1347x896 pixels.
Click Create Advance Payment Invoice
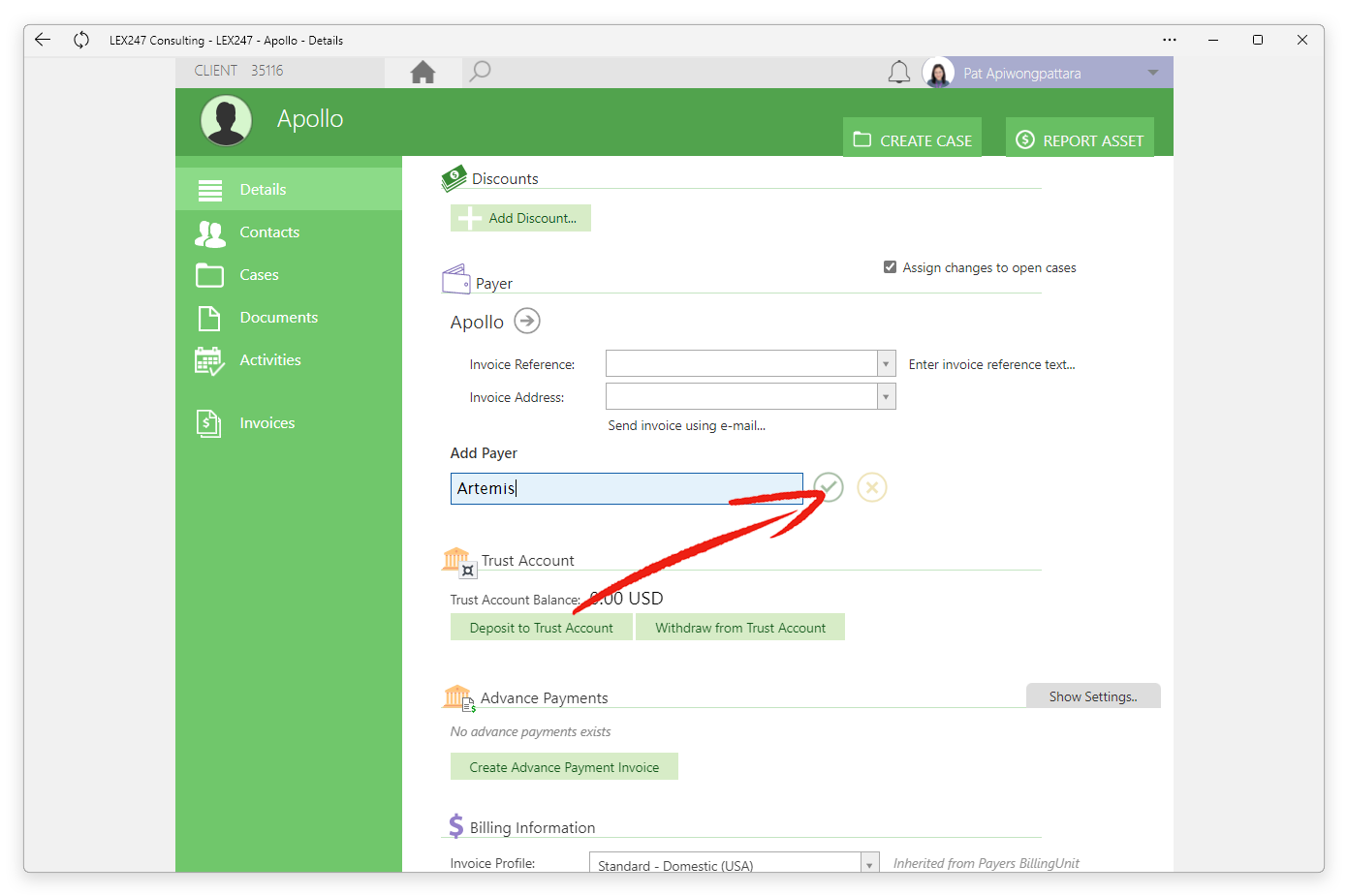(x=564, y=767)
